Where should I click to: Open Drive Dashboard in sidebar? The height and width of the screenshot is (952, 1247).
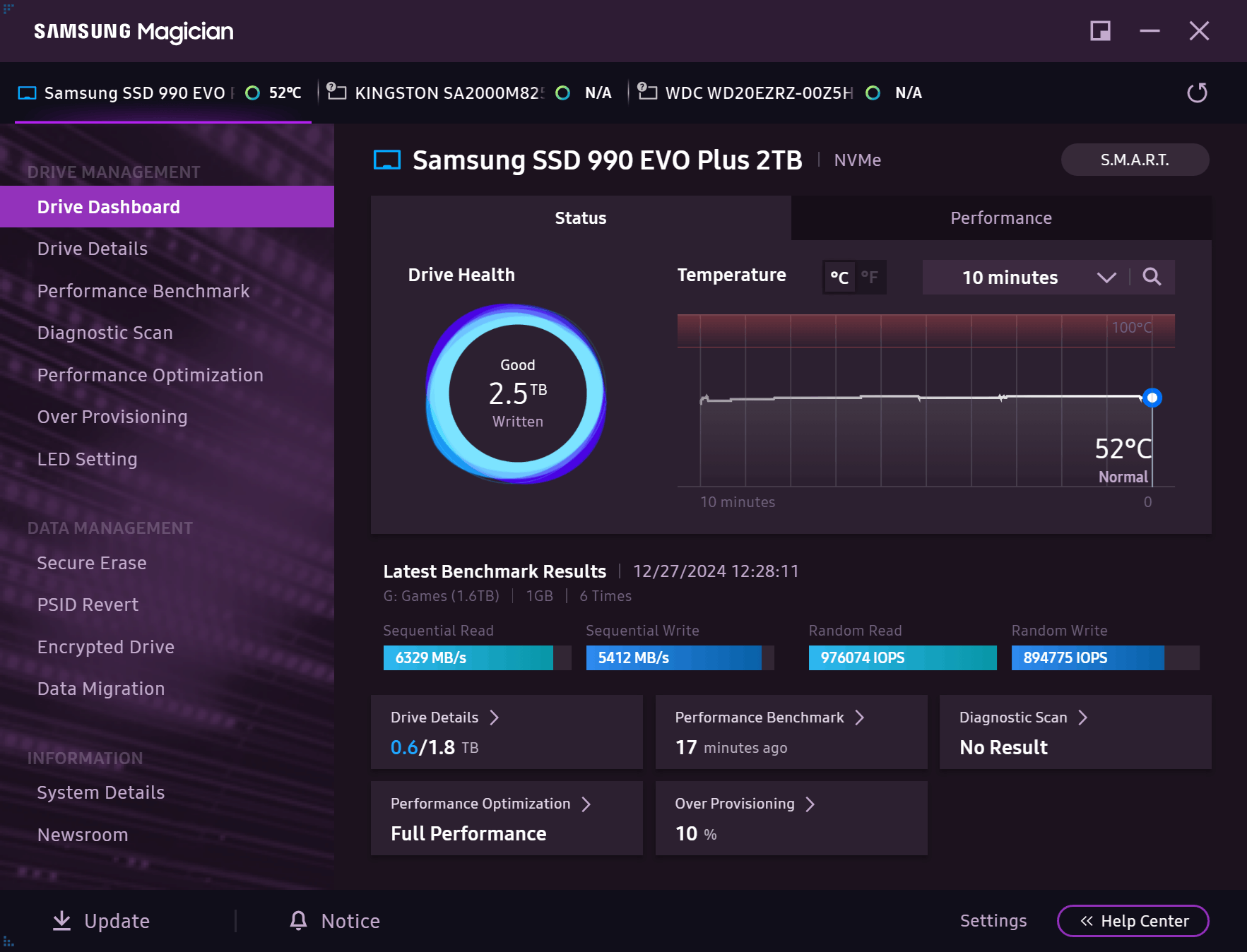coord(167,207)
